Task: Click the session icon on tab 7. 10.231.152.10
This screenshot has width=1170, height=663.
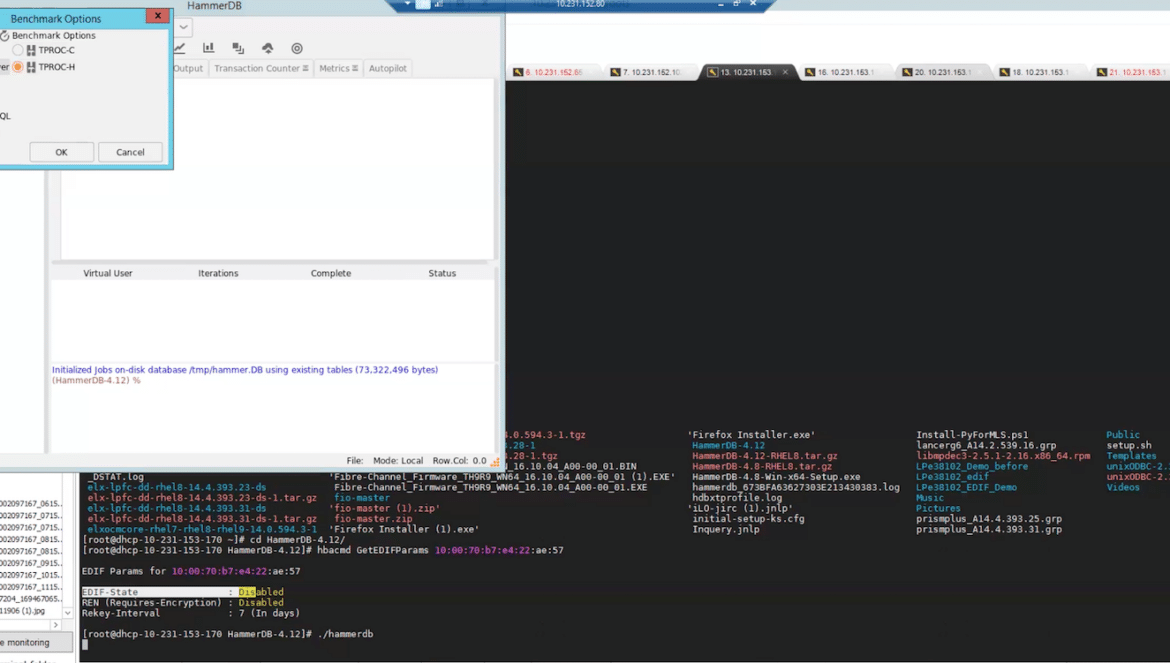Action: point(615,72)
